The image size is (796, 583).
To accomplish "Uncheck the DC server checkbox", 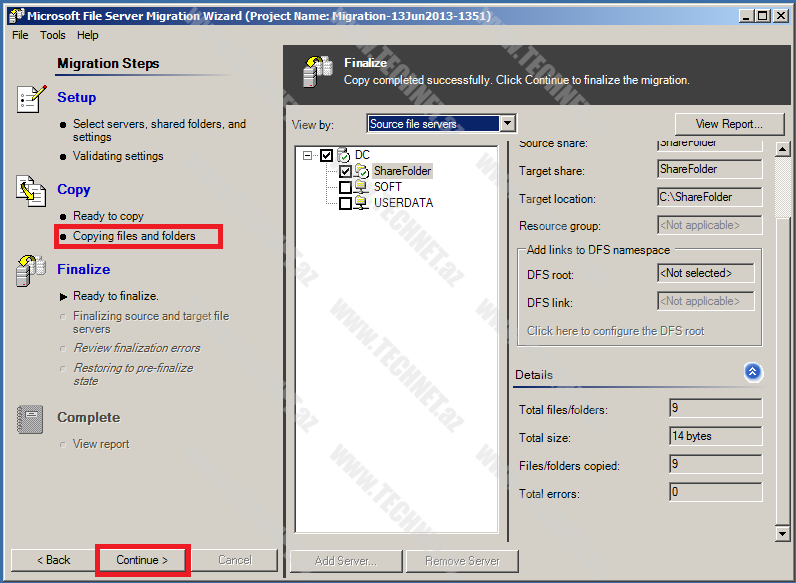I will point(326,155).
